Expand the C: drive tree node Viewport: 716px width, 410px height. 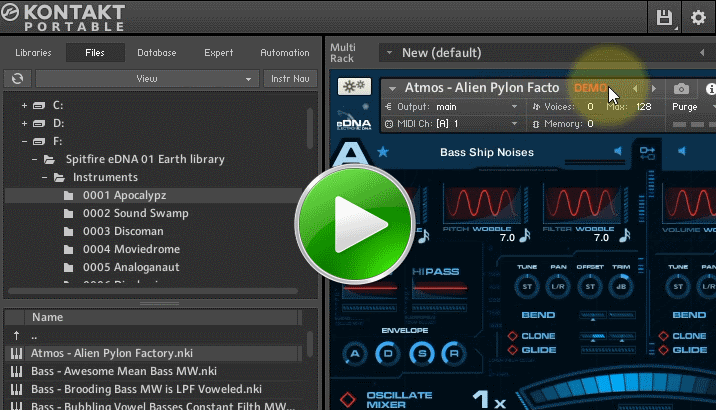[23, 104]
